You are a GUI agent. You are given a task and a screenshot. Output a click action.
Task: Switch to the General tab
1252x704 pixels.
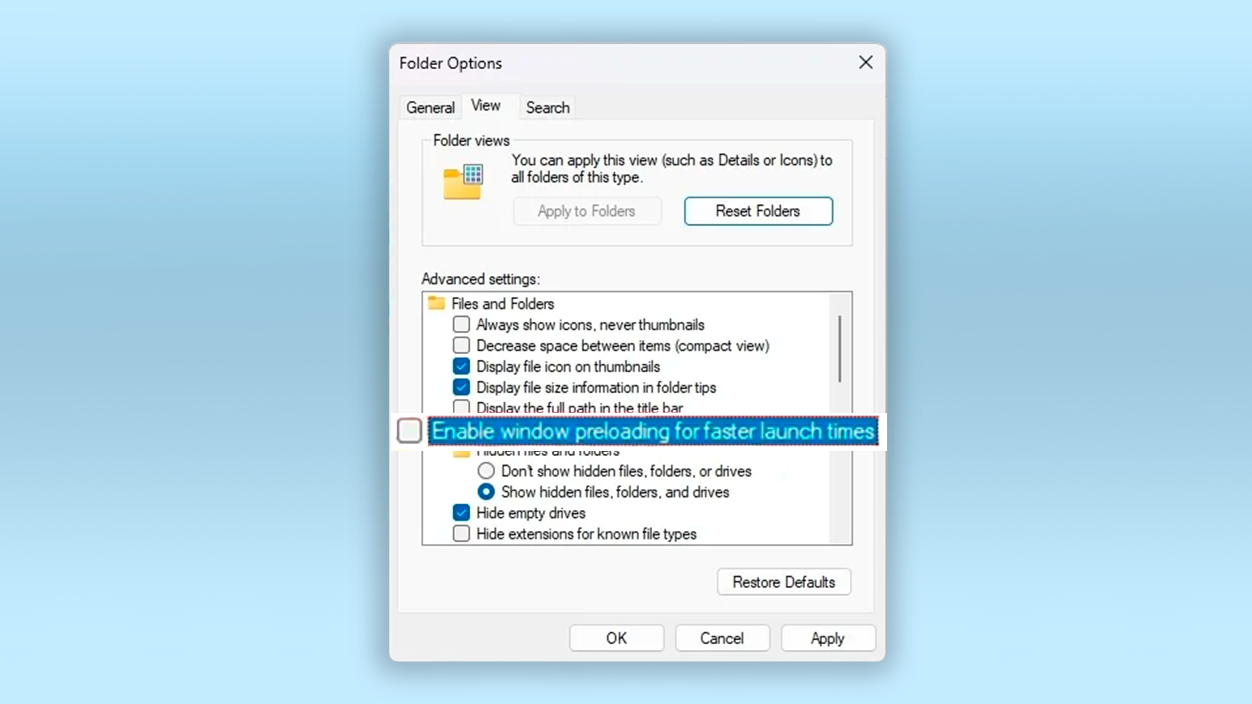[x=430, y=107]
